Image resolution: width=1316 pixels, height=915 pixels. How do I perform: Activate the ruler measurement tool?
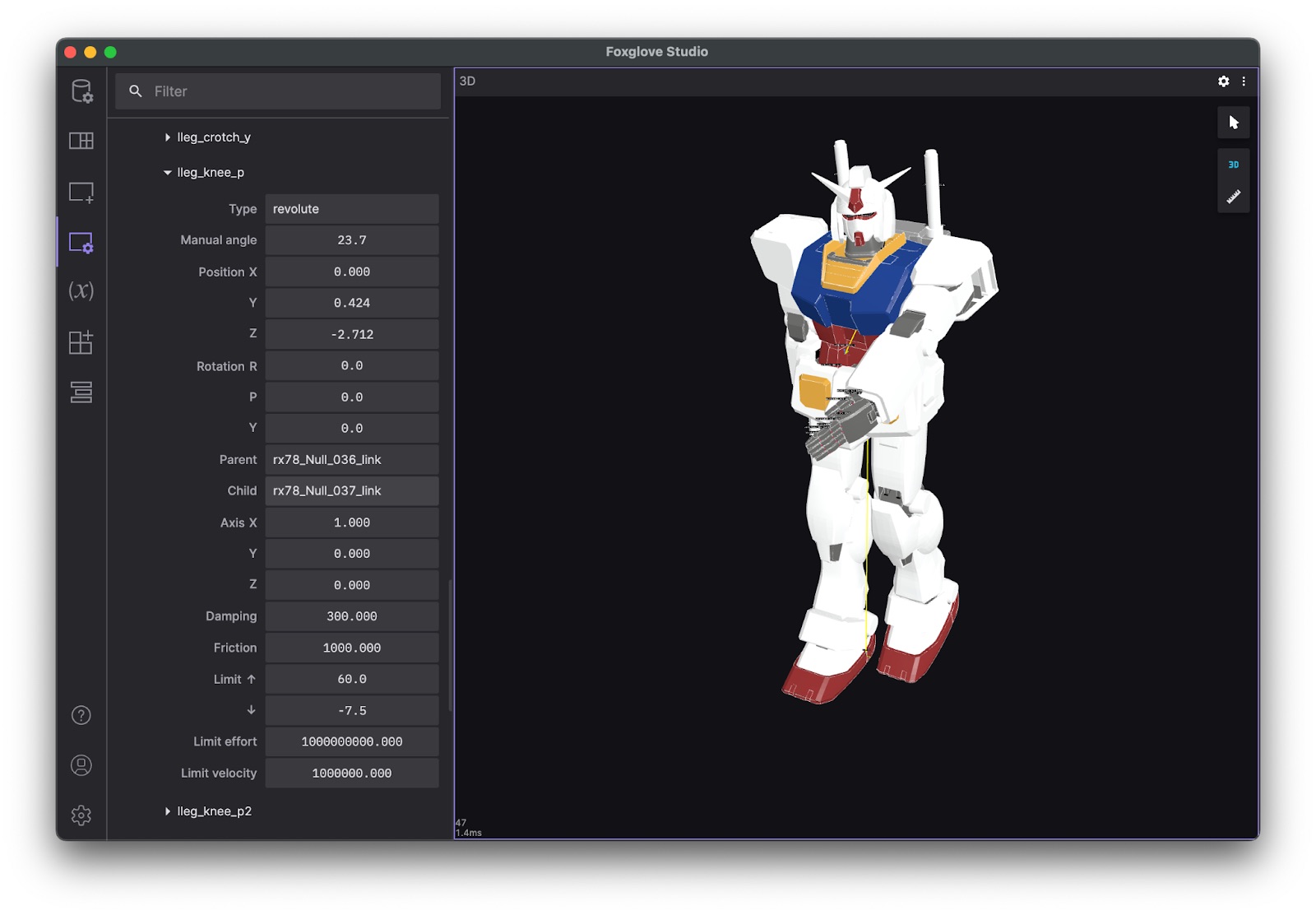pos(1233,197)
